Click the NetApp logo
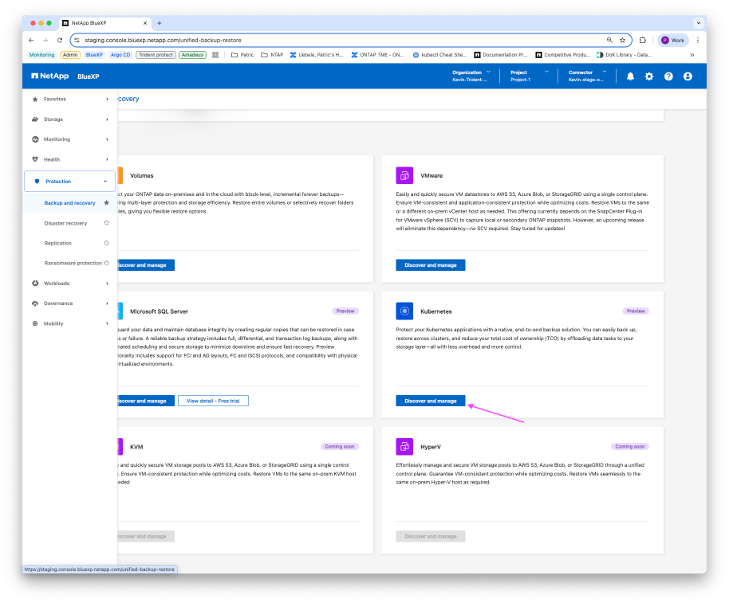 (x=50, y=76)
